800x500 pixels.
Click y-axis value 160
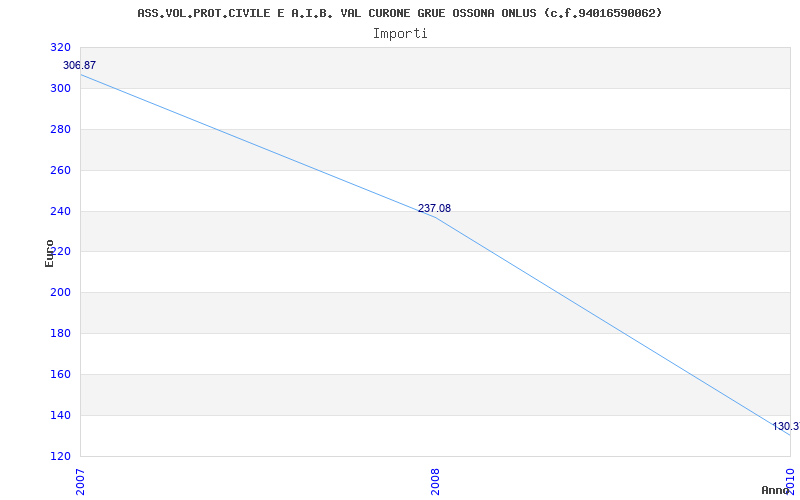click(60, 374)
